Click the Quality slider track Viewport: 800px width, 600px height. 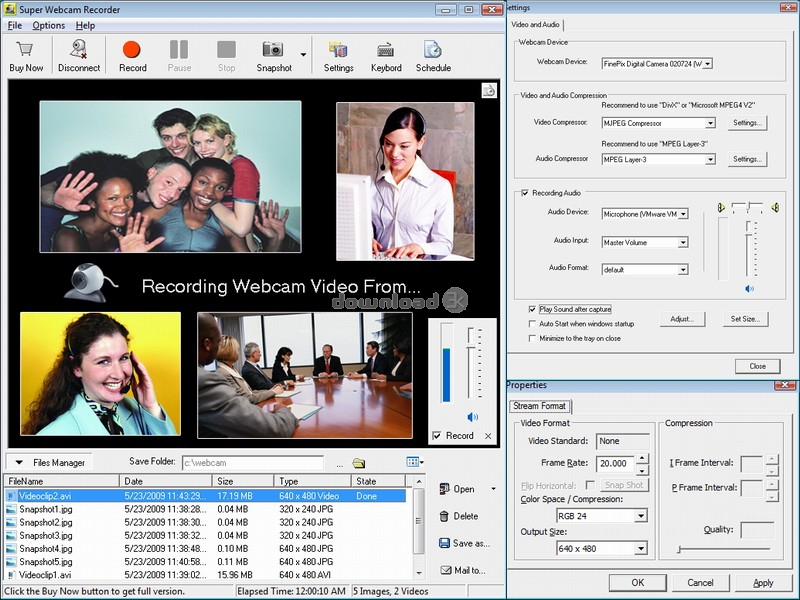pos(723,549)
